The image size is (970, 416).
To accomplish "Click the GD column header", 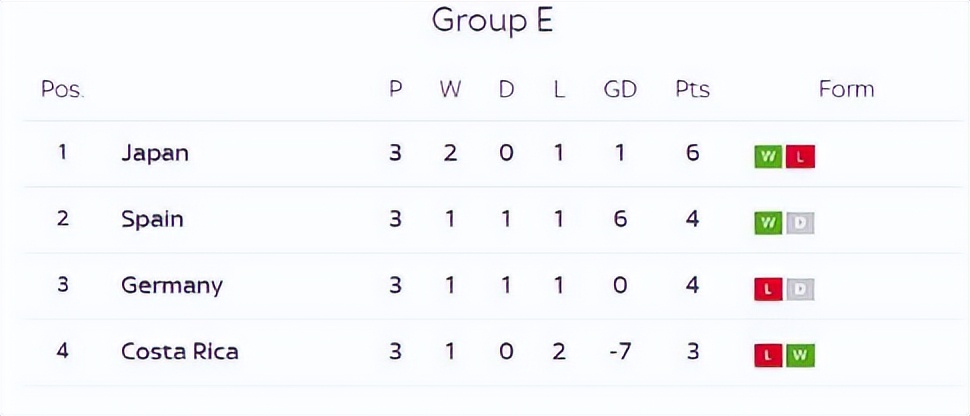I will click(x=620, y=89).
